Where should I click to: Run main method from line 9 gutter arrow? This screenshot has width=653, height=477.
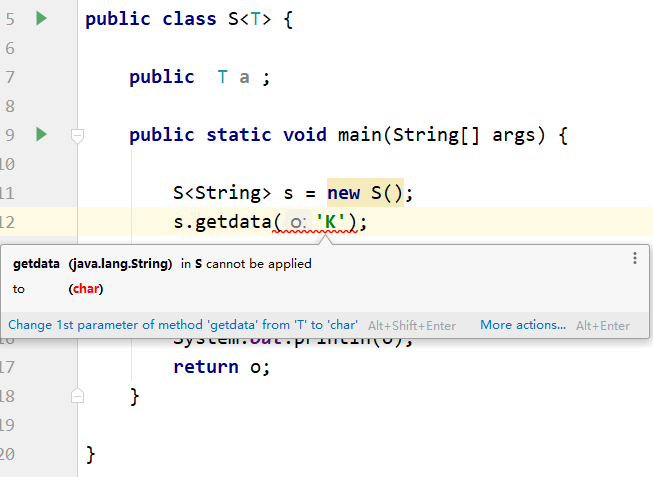[41, 135]
